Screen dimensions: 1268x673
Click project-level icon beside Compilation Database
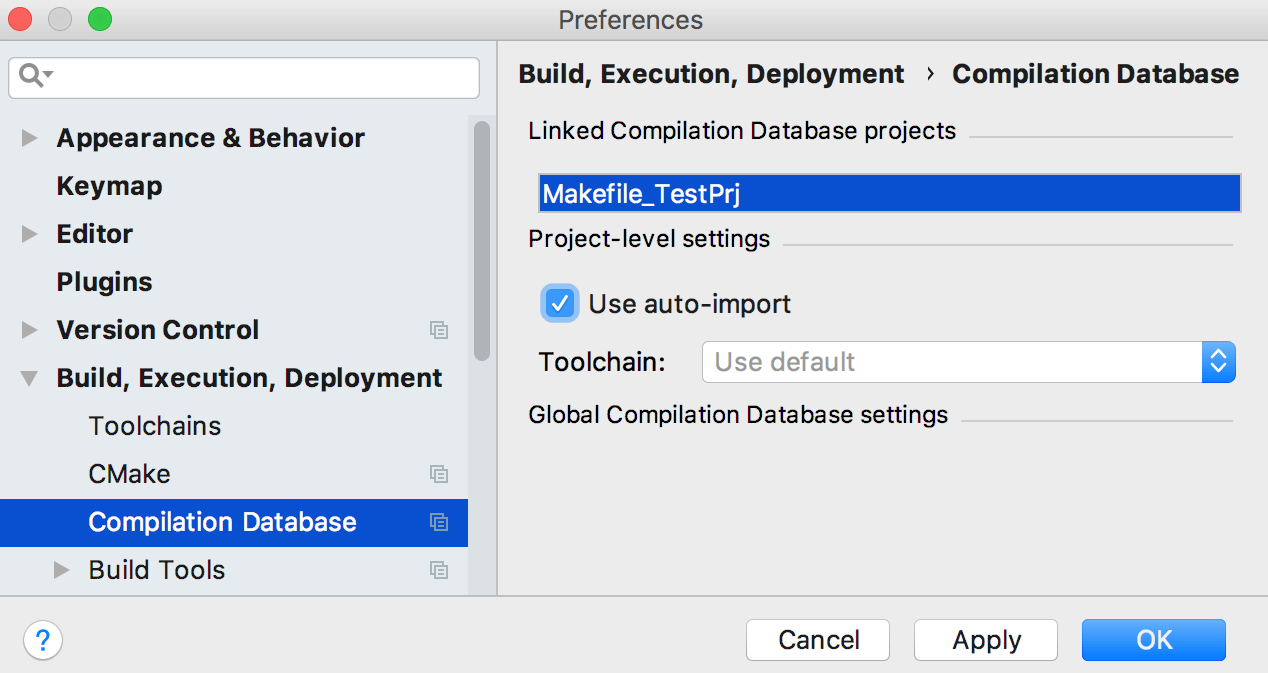click(439, 522)
